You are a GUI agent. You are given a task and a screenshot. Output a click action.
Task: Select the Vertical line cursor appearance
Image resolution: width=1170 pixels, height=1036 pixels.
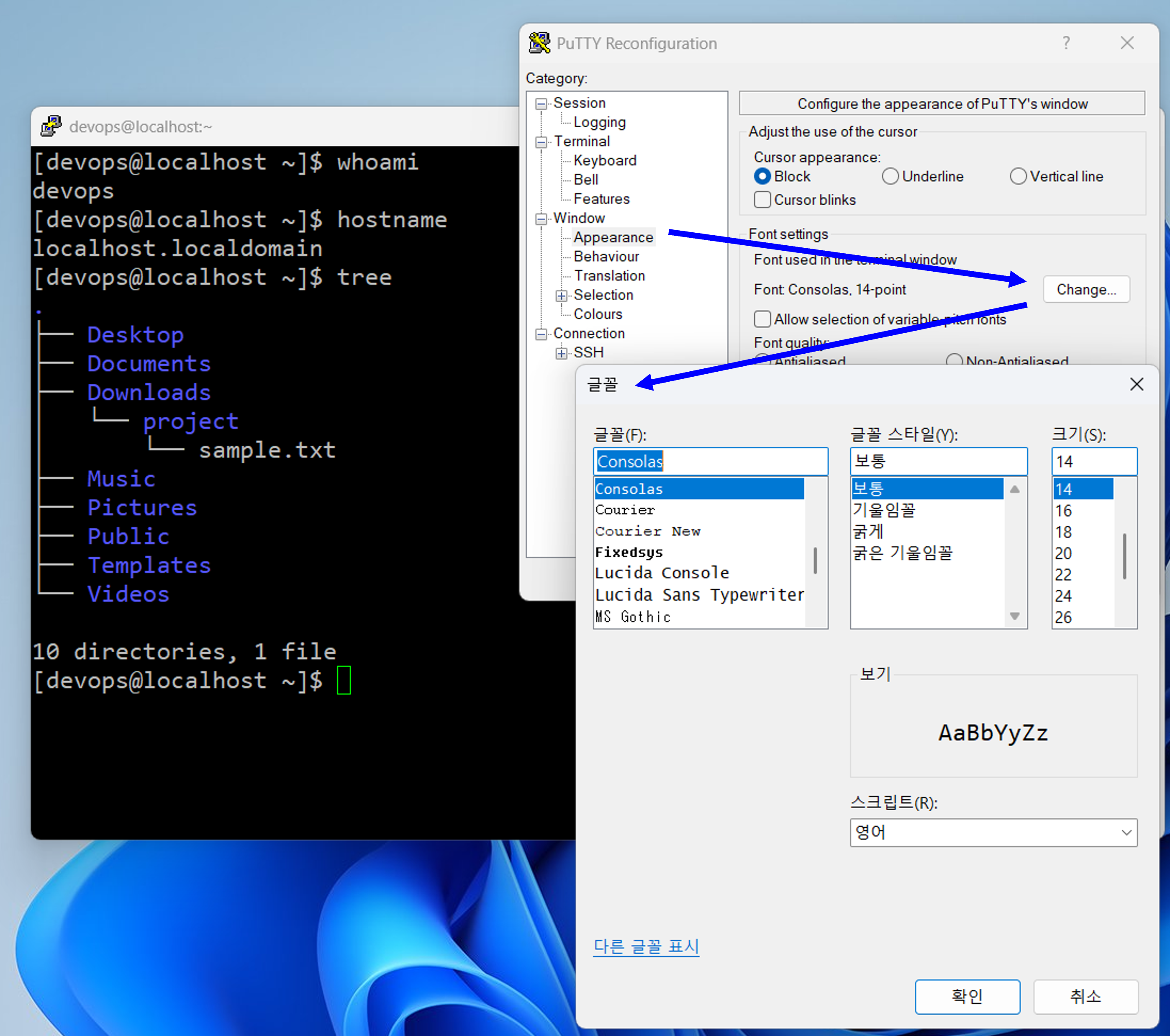[1019, 176]
